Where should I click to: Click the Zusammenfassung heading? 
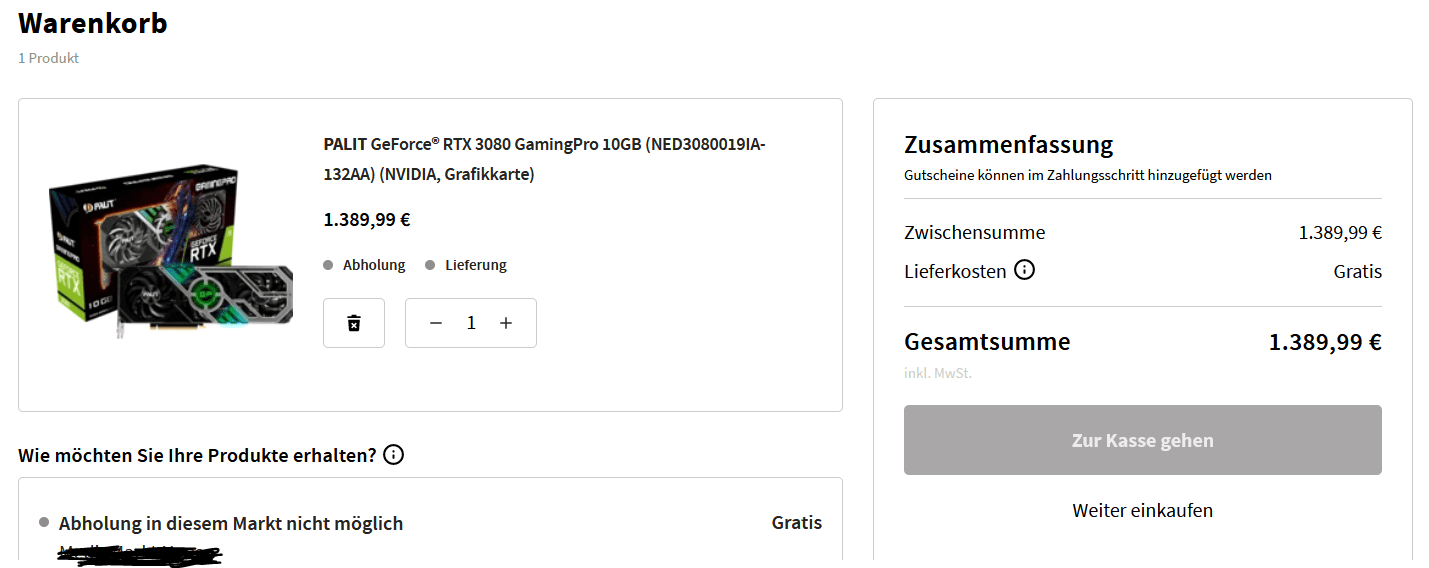tap(1008, 145)
